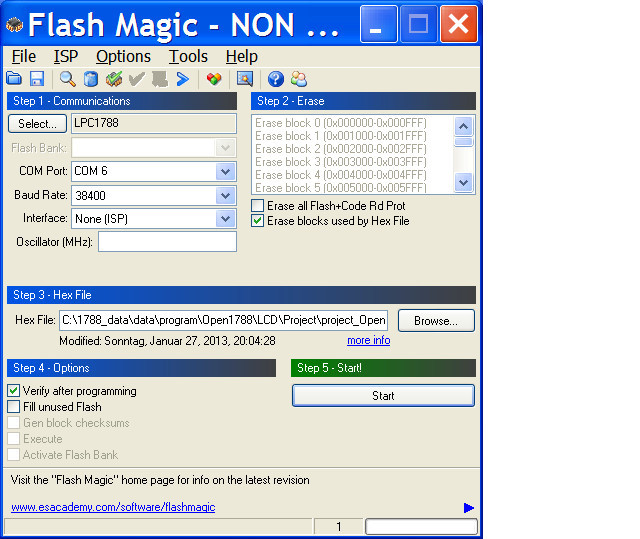Select Erase block 5 list entry
The image size is (640, 539).
[x=341, y=188]
